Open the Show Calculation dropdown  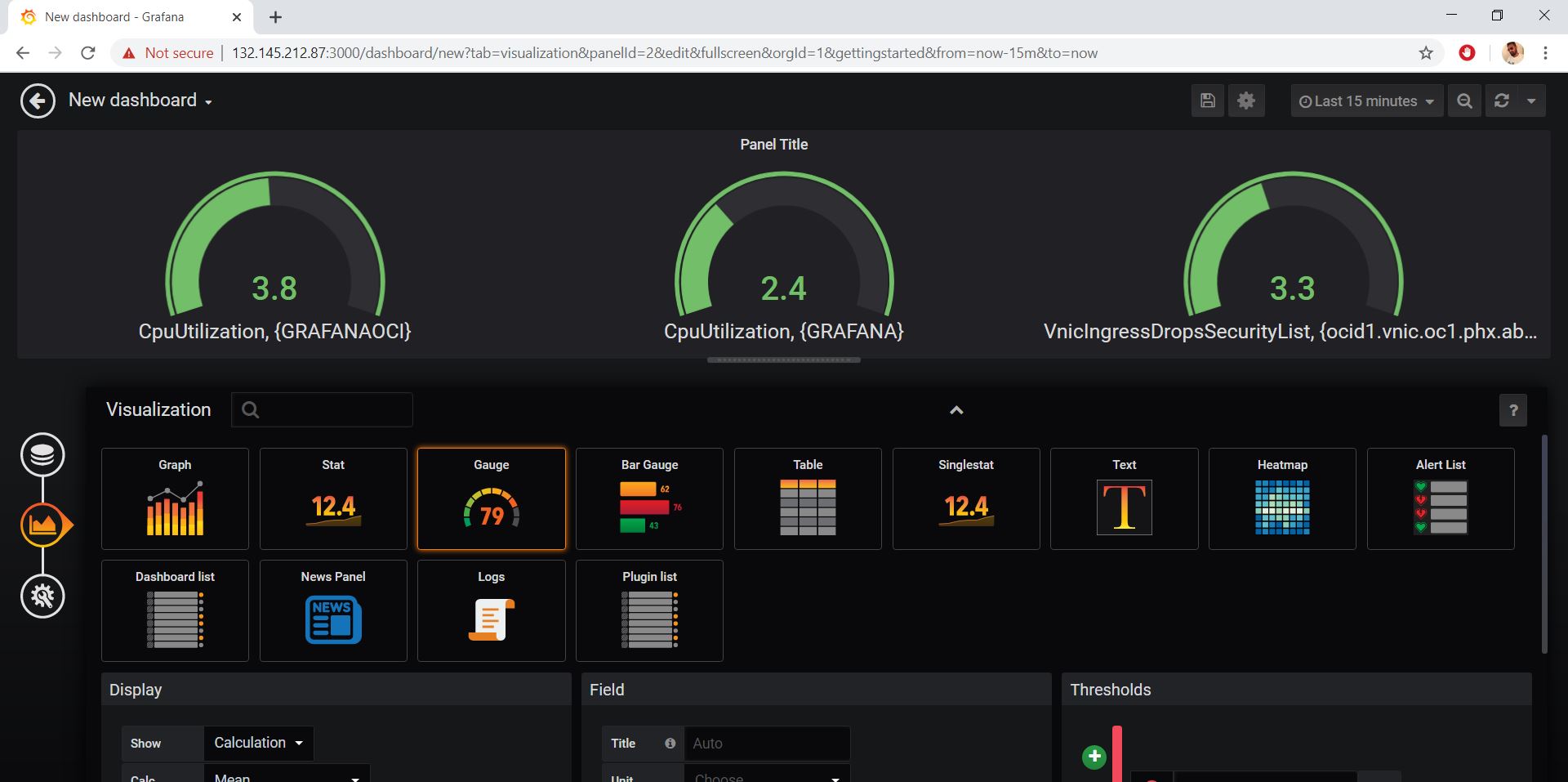258,743
